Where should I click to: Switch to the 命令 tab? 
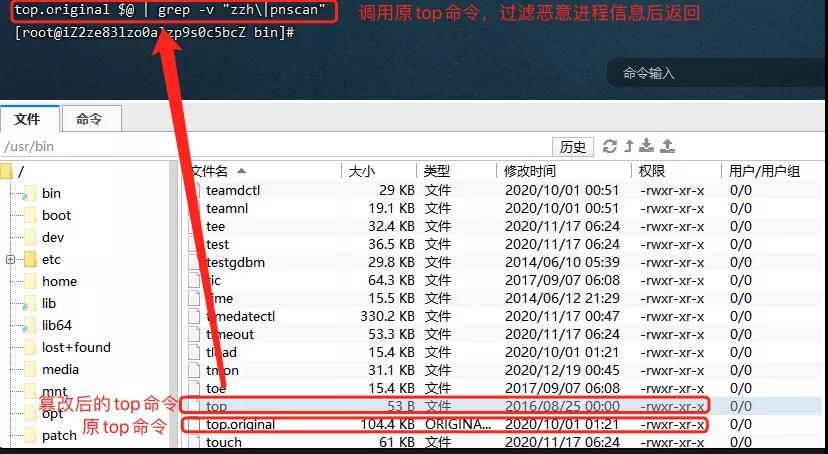tap(89, 119)
